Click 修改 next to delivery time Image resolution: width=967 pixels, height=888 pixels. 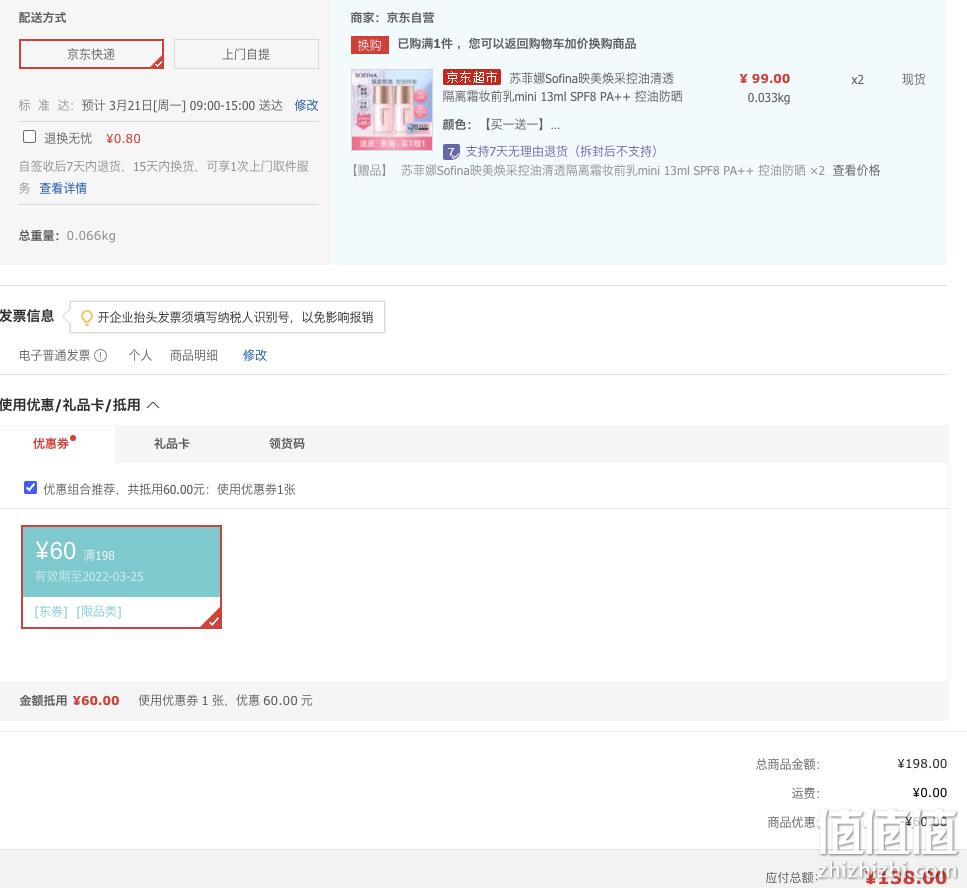pos(306,105)
